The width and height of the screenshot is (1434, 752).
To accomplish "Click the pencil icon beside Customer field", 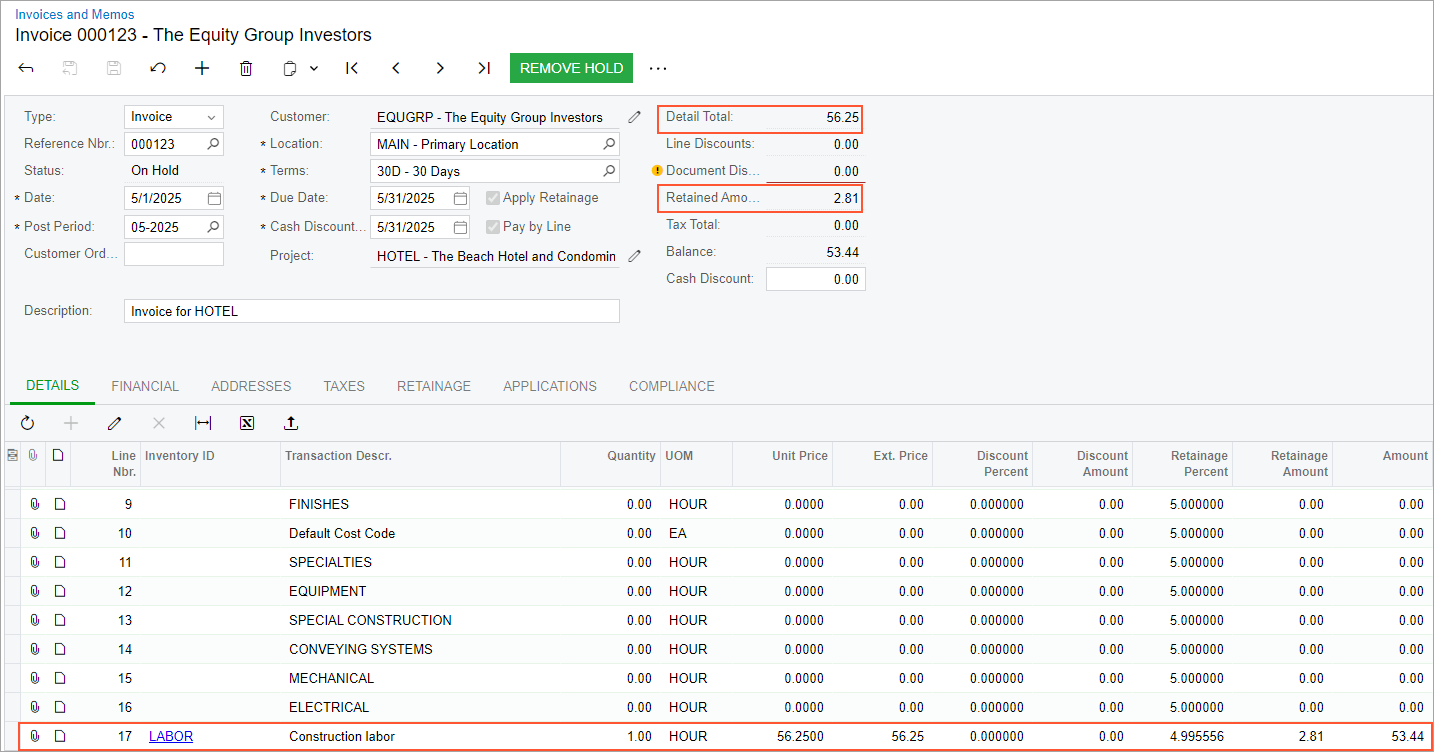I will (x=634, y=117).
